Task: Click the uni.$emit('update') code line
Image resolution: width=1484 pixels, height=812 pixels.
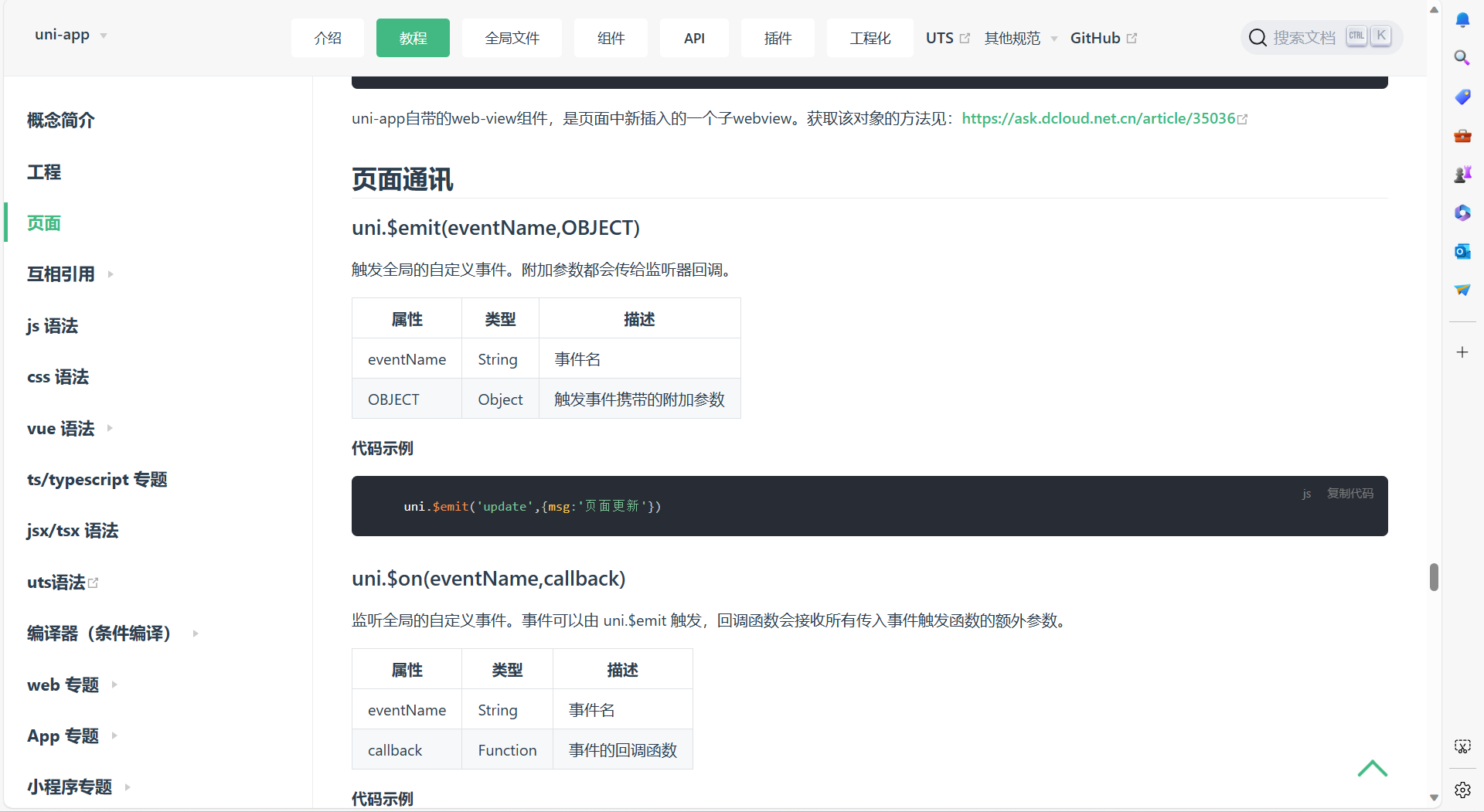Action: 532,507
